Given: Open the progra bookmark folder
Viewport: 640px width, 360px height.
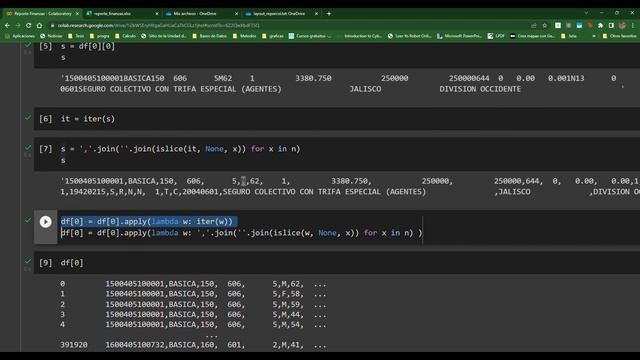Looking at the screenshot, I should pyautogui.click(x=100, y=36).
